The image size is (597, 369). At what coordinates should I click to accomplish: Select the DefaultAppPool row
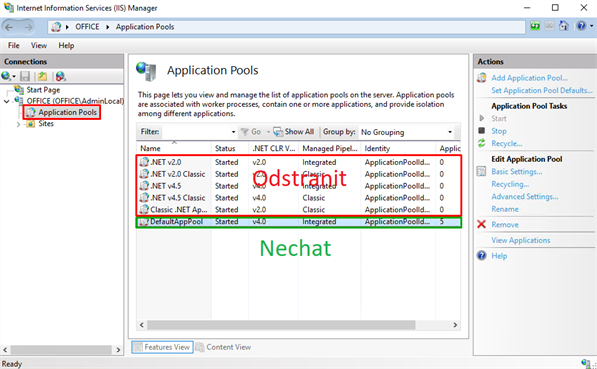pyautogui.click(x=299, y=222)
